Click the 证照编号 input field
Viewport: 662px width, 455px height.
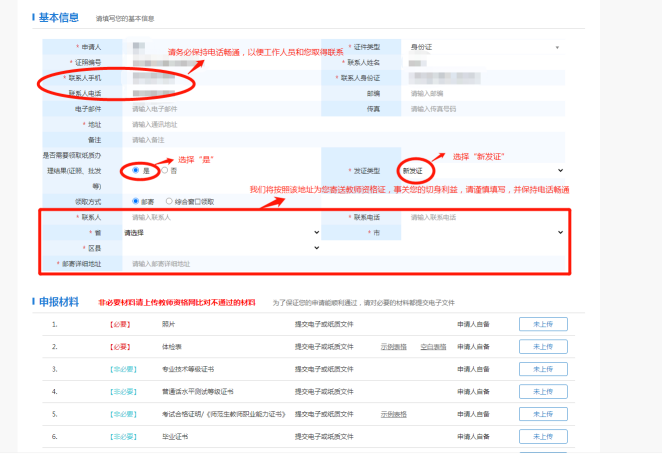pos(222,62)
